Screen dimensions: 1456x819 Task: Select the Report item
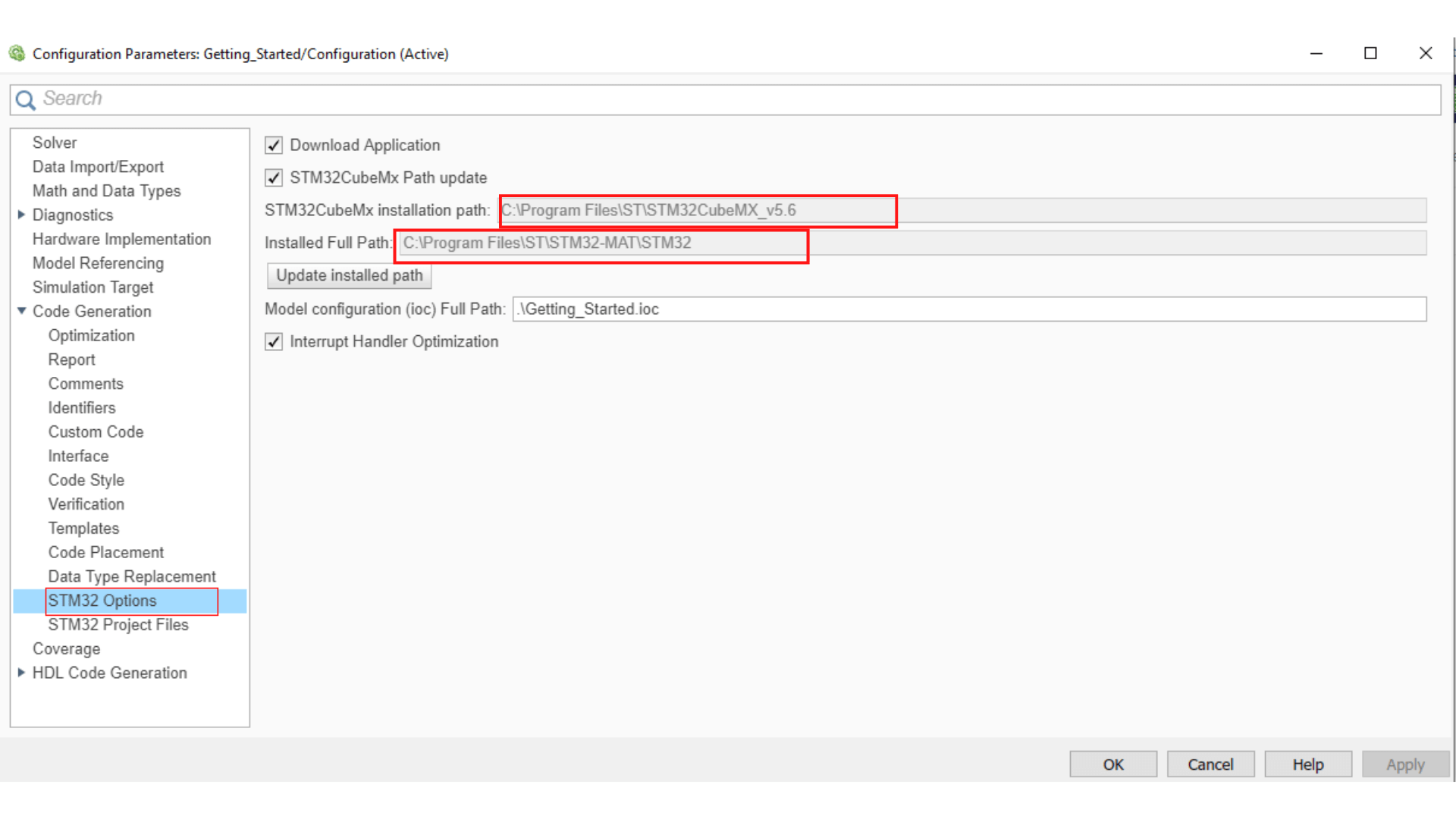tap(71, 359)
